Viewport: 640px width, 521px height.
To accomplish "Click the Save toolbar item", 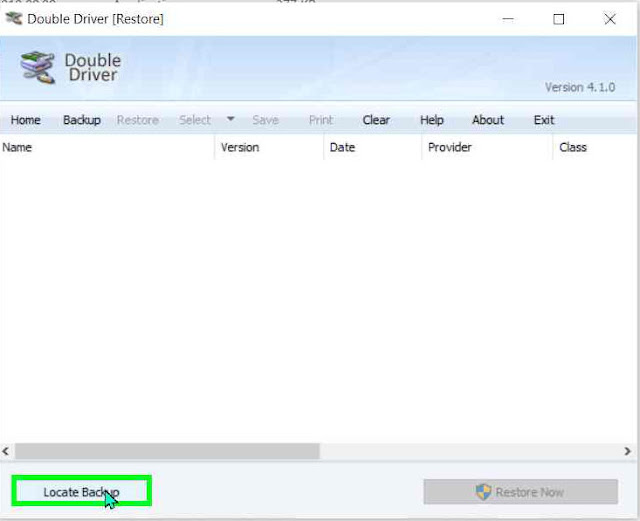I will tap(265, 120).
